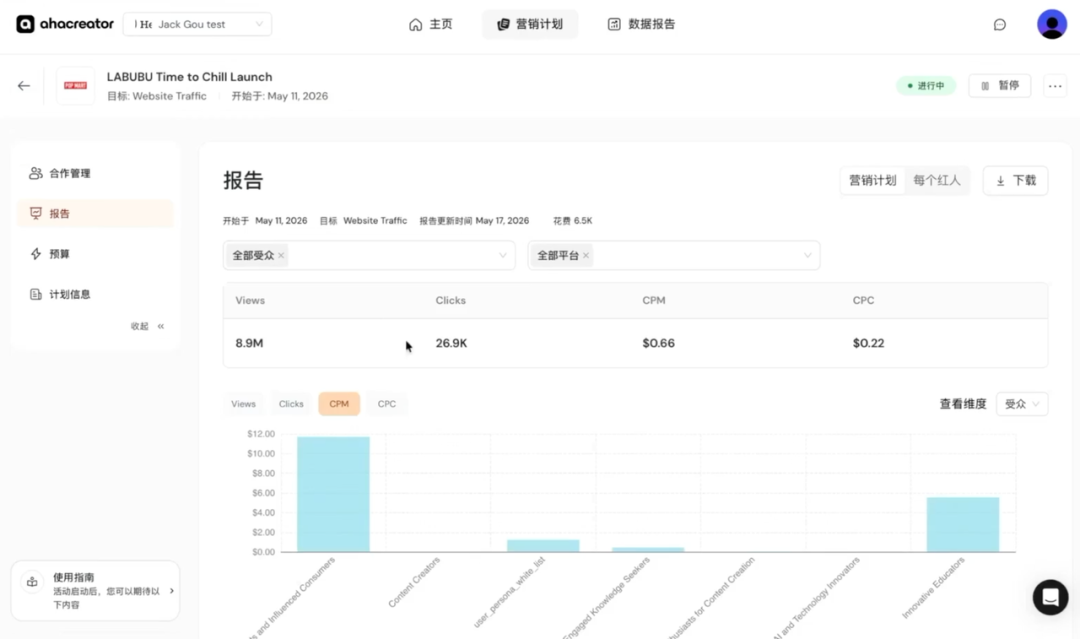Open the user profile avatar
The width and height of the screenshot is (1080, 639).
1052,24
